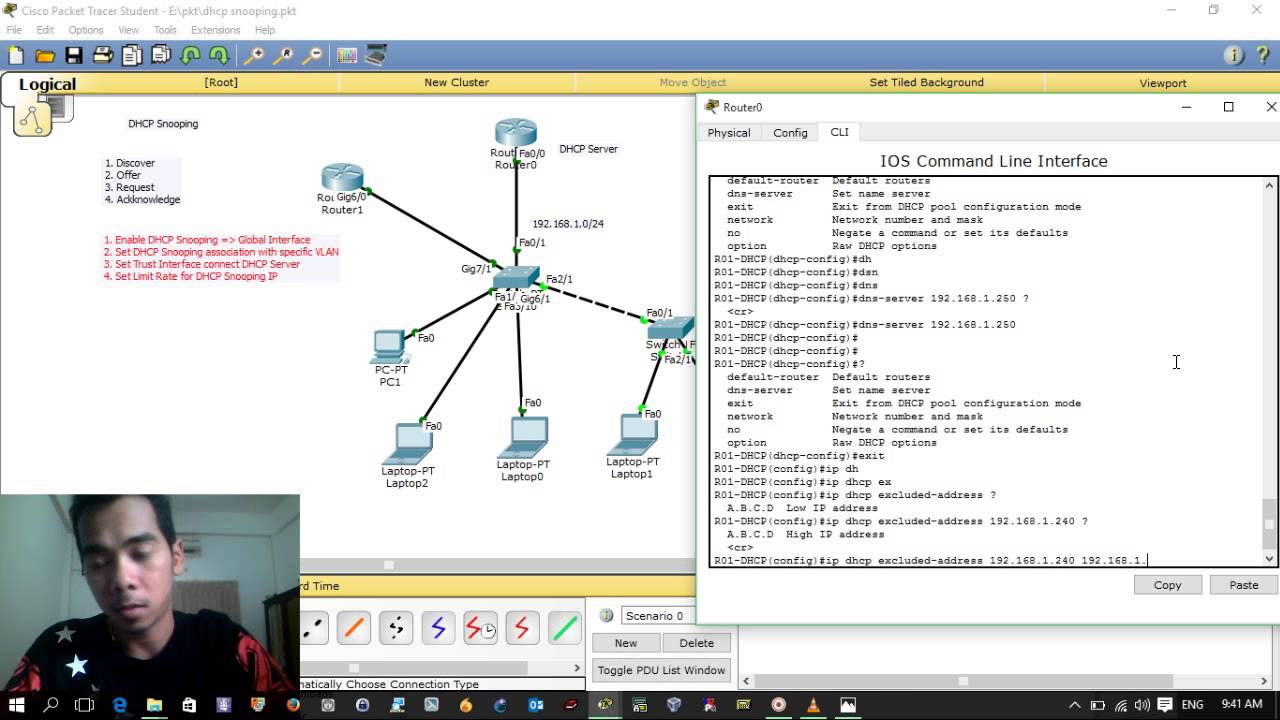1280x720 pixels.
Task: Choose the red serial DCE clock connection
Action: 480,628
